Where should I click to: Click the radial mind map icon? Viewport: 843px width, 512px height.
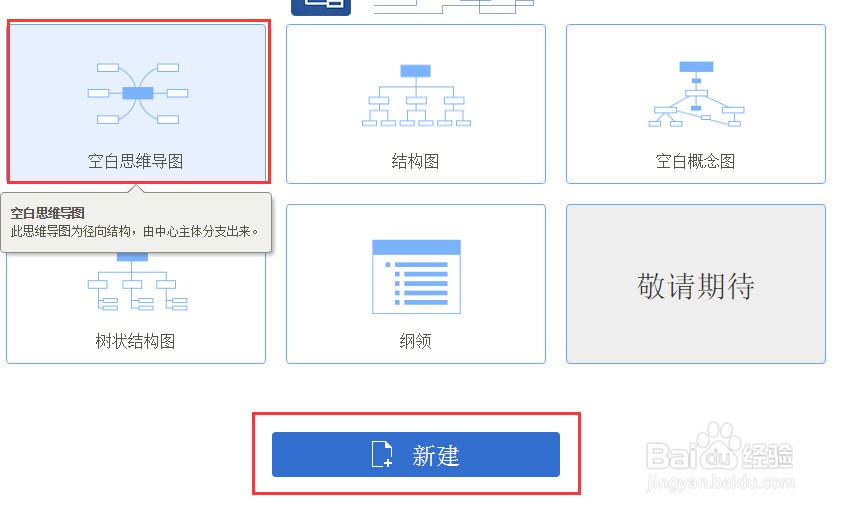pos(138,94)
